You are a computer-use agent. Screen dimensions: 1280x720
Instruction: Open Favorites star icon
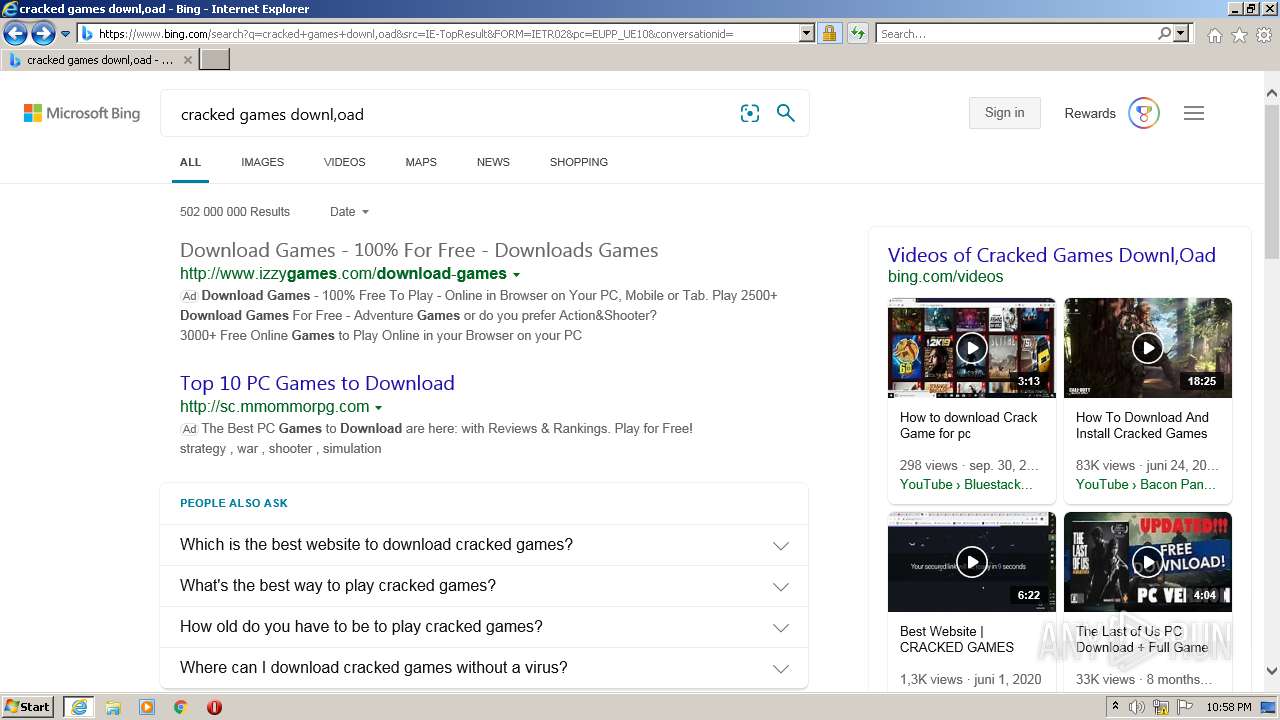[1239, 35]
